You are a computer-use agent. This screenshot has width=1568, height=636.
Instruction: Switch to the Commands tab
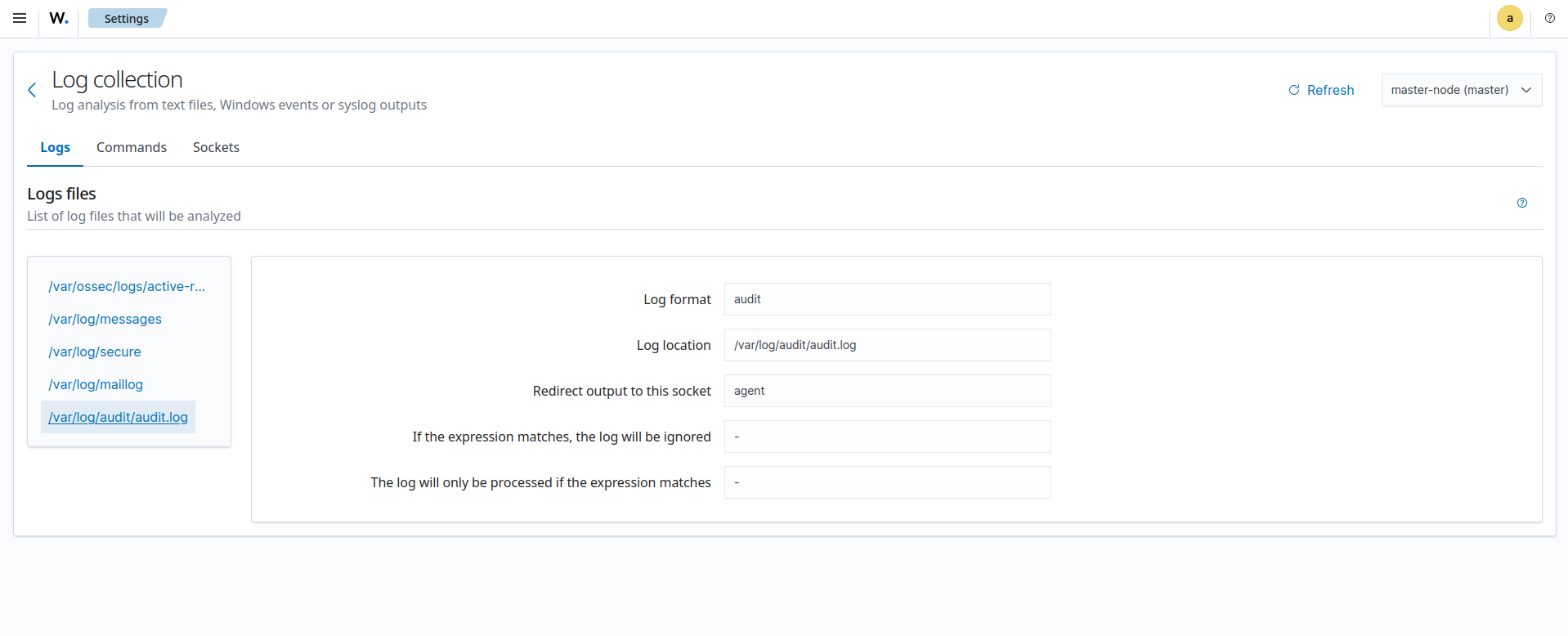132,147
